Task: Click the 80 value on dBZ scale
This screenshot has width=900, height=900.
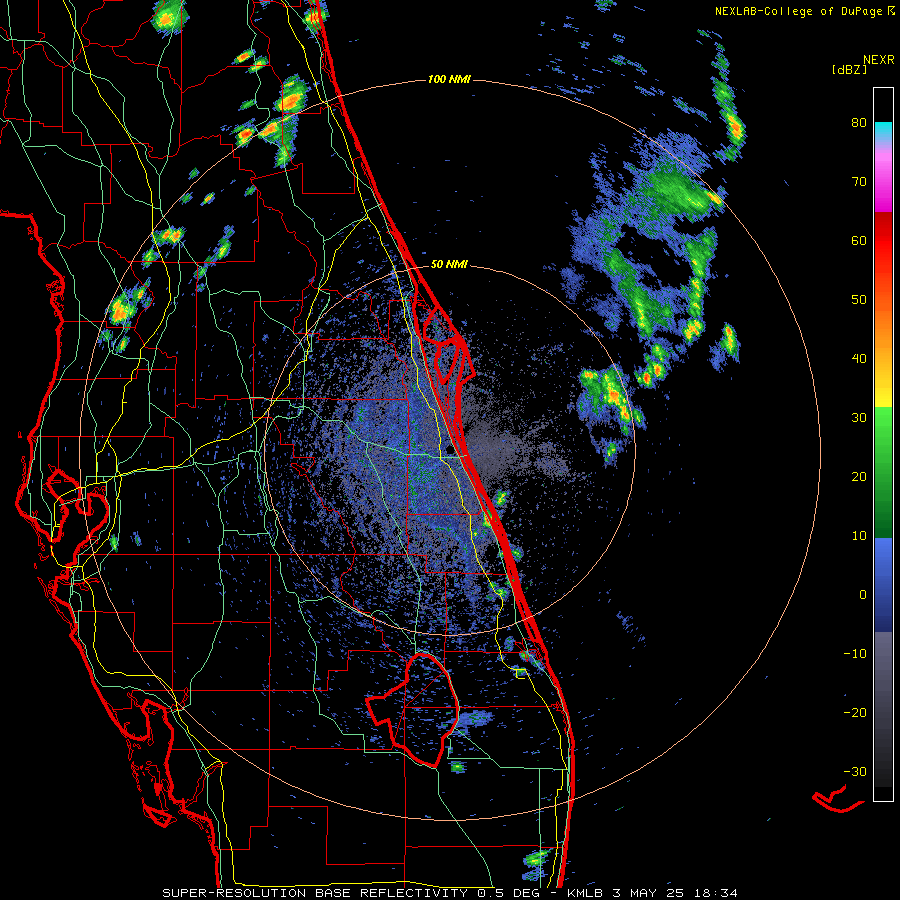Action: (x=859, y=123)
